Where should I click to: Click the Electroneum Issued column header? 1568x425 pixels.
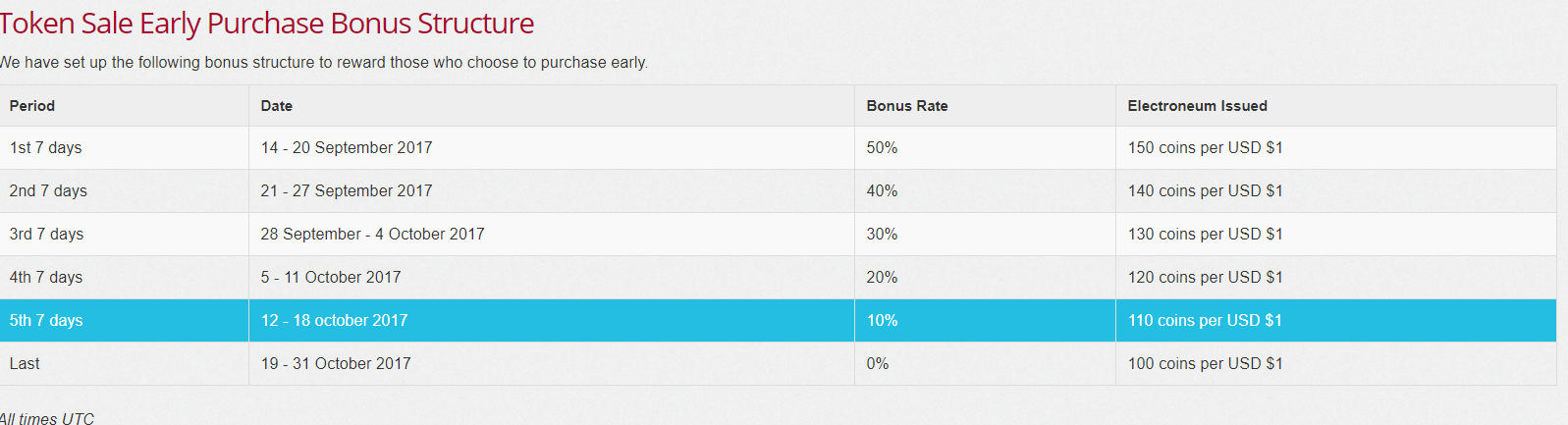(1336, 106)
